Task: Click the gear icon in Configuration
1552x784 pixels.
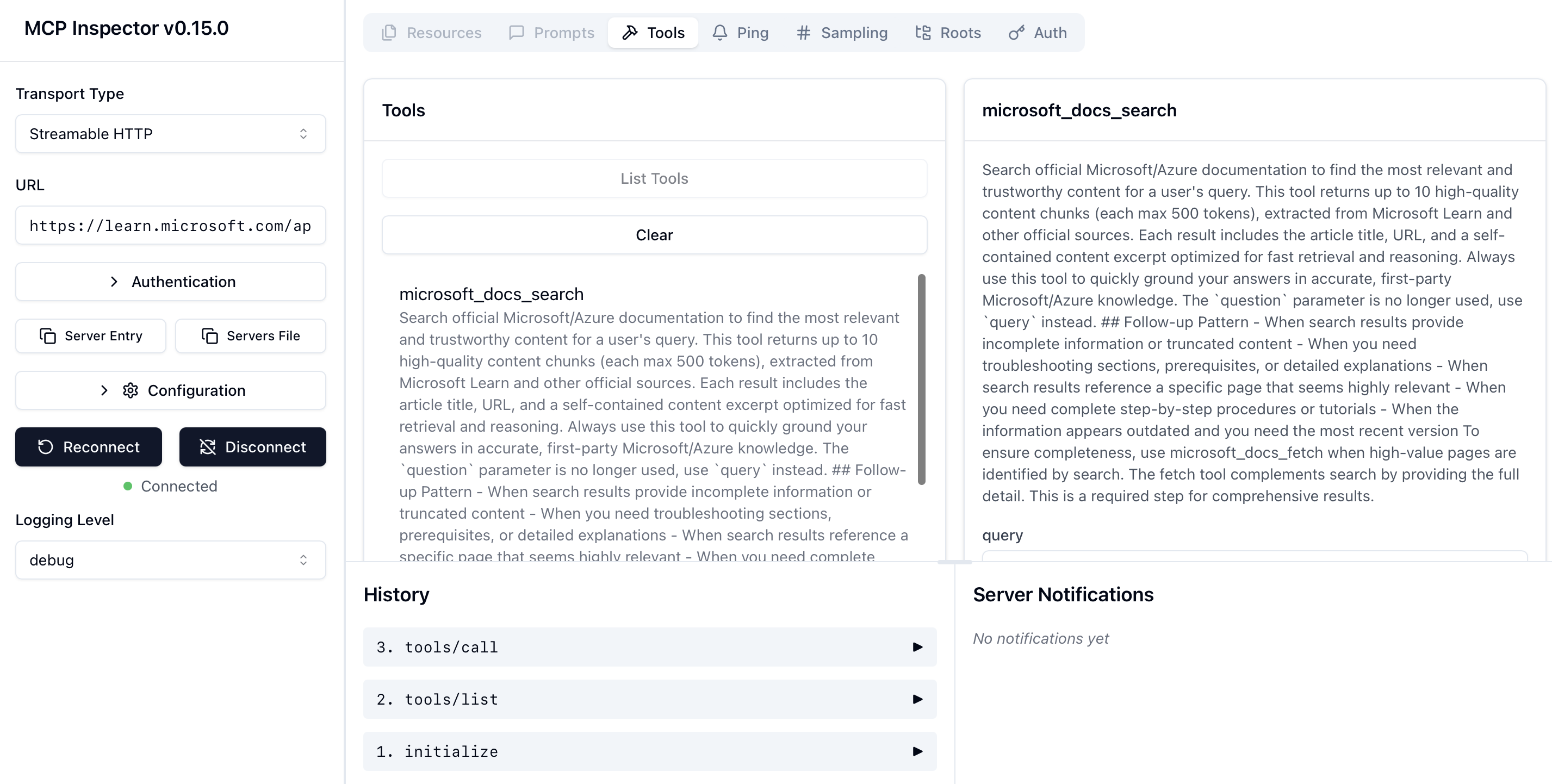Action: coord(131,390)
